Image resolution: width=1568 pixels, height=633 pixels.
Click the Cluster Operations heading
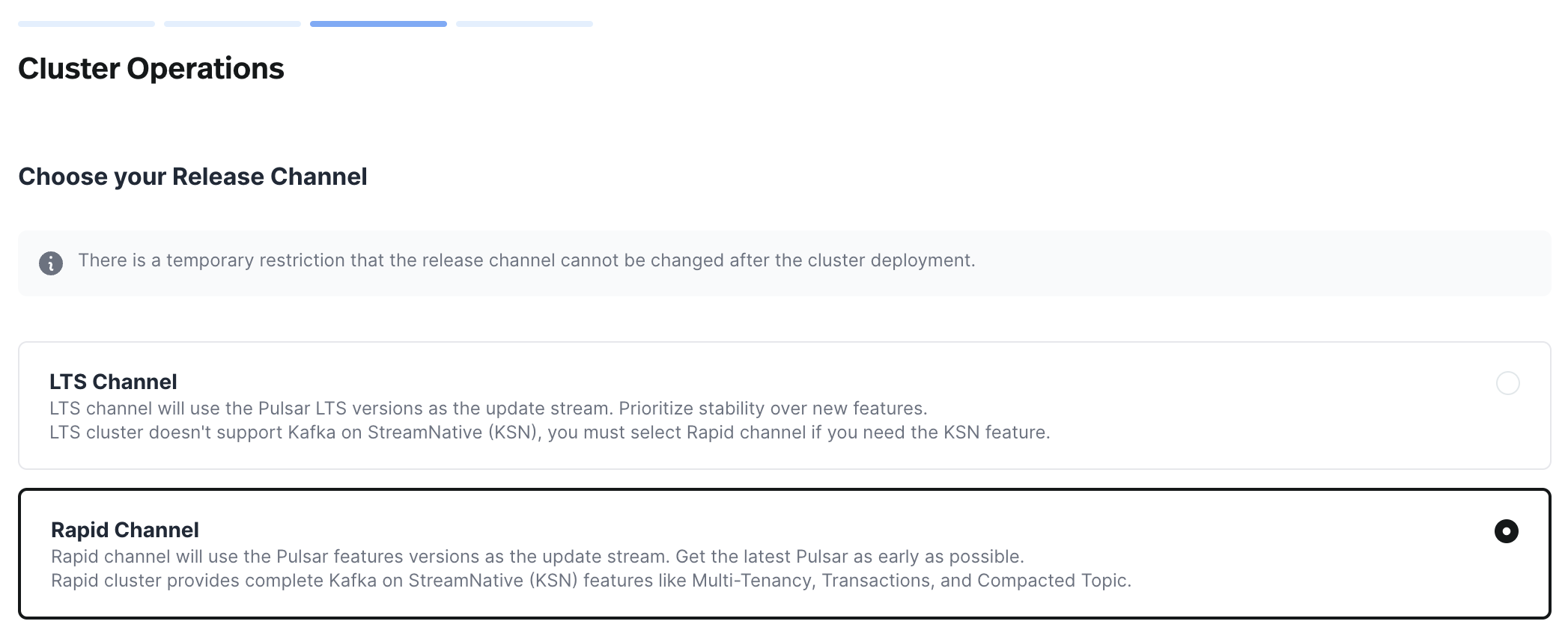[x=151, y=69]
